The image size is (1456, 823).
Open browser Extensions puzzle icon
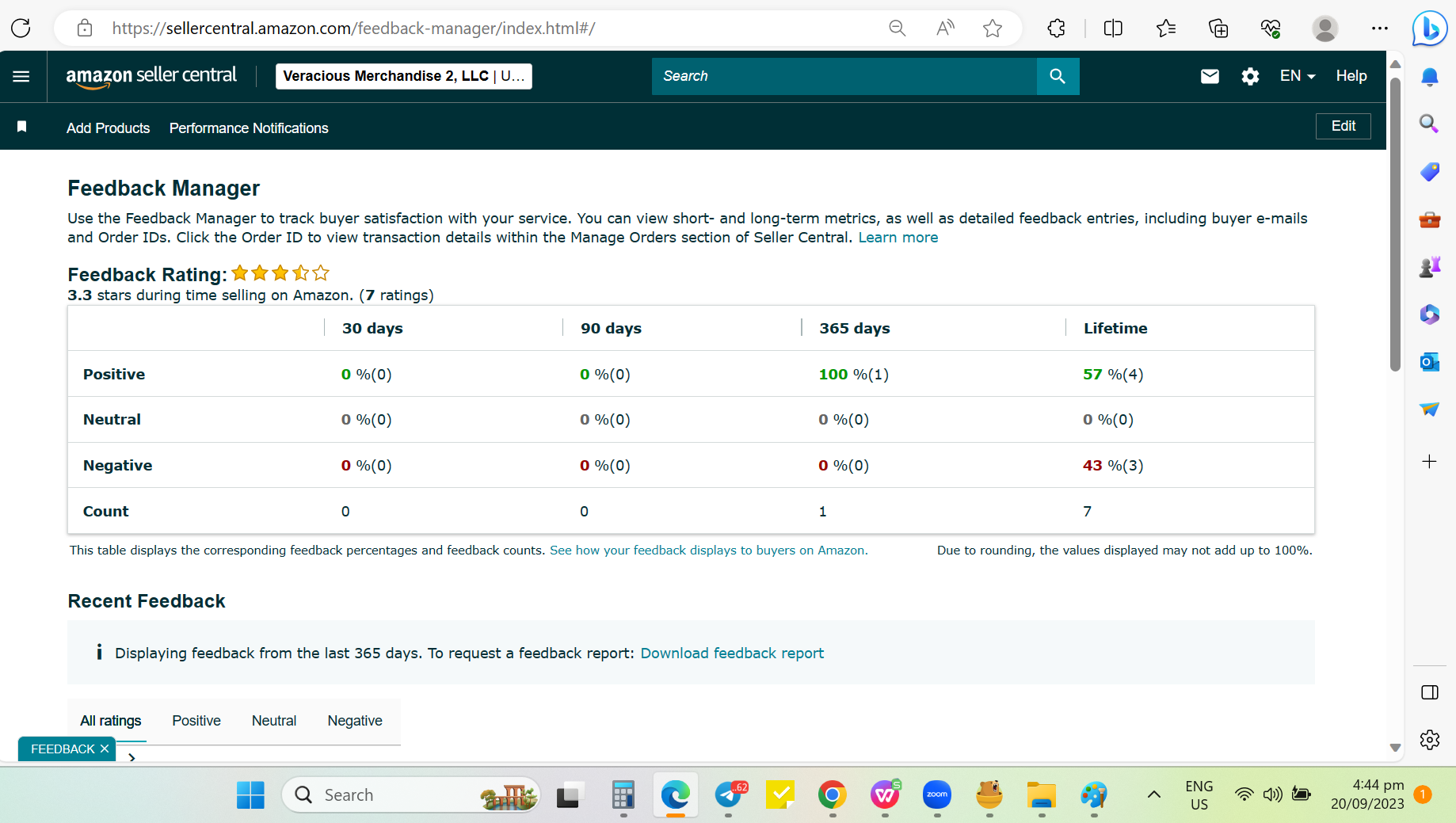1057,29
